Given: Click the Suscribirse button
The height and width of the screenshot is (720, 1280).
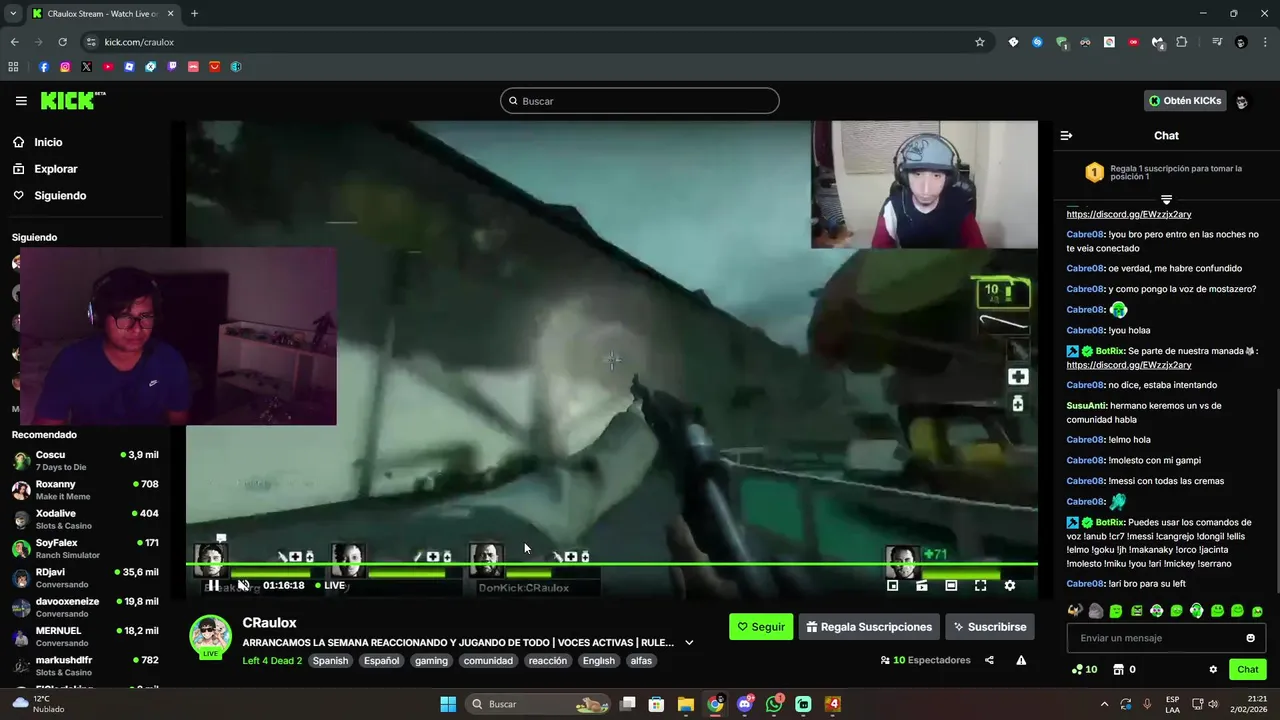Looking at the screenshot, I should tap(990, 627).
